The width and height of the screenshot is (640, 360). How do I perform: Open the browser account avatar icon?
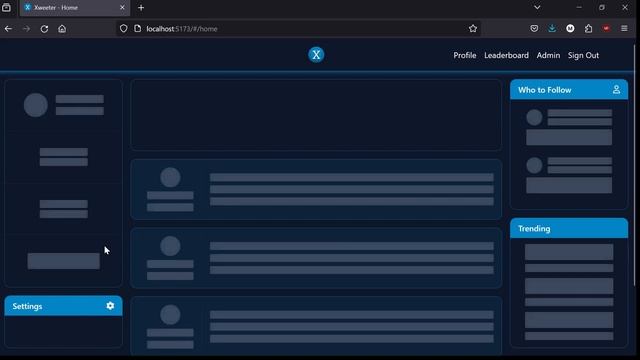pyautogui.click(x=570, y=29)
